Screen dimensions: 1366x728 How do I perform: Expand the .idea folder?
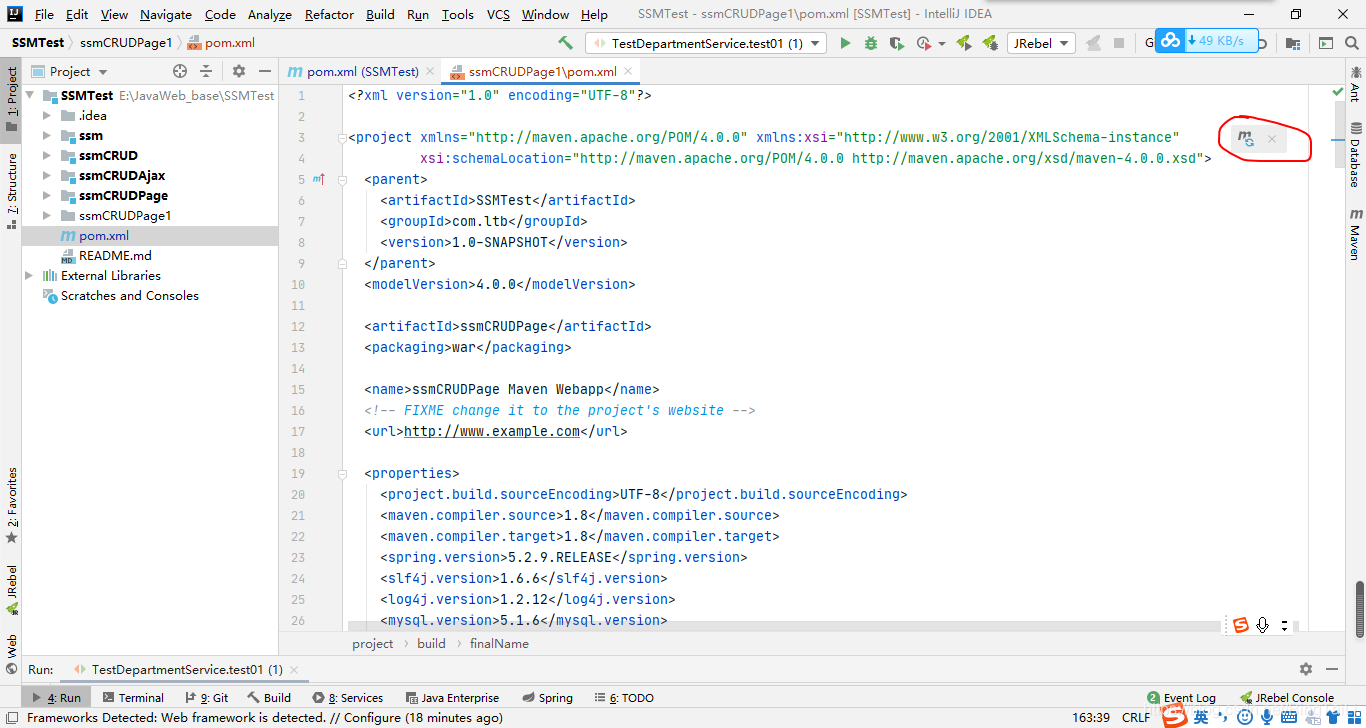pos(47,115)
